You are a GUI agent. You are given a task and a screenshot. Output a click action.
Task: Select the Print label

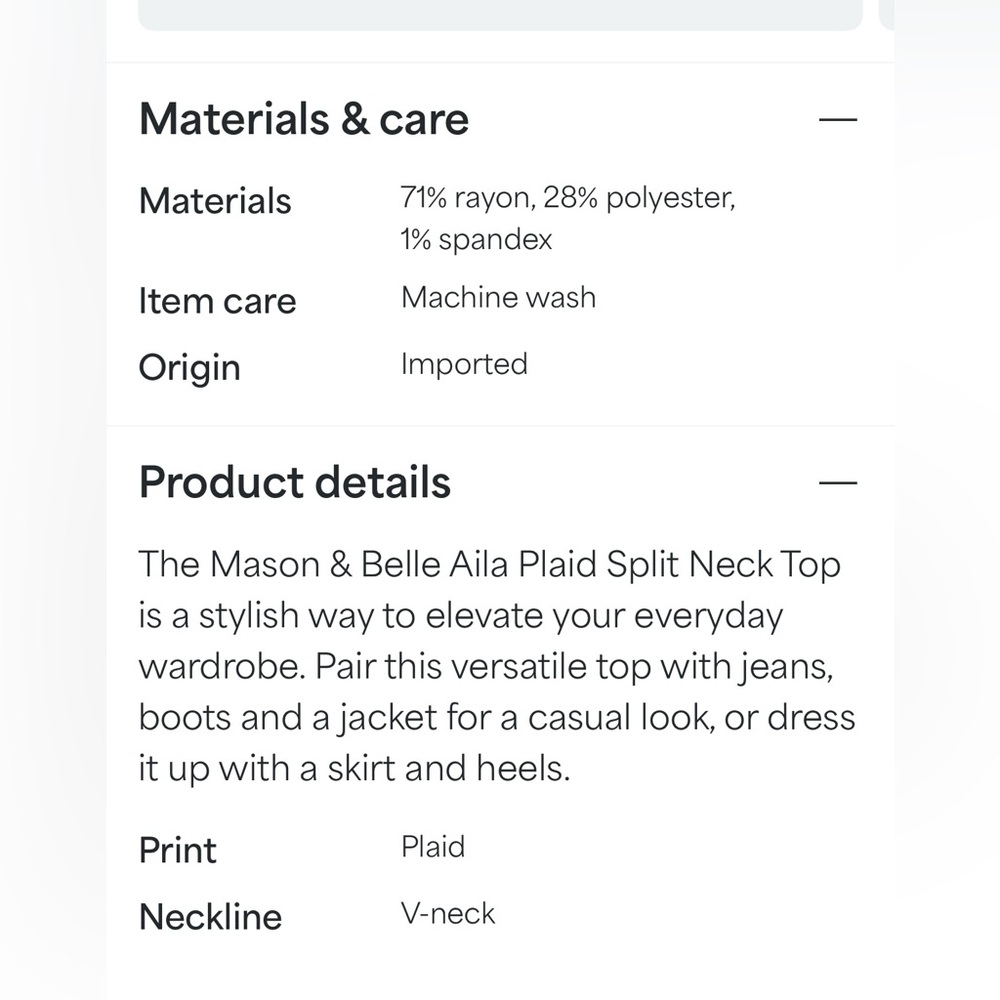pyautogui.click(x=178, y=851)
